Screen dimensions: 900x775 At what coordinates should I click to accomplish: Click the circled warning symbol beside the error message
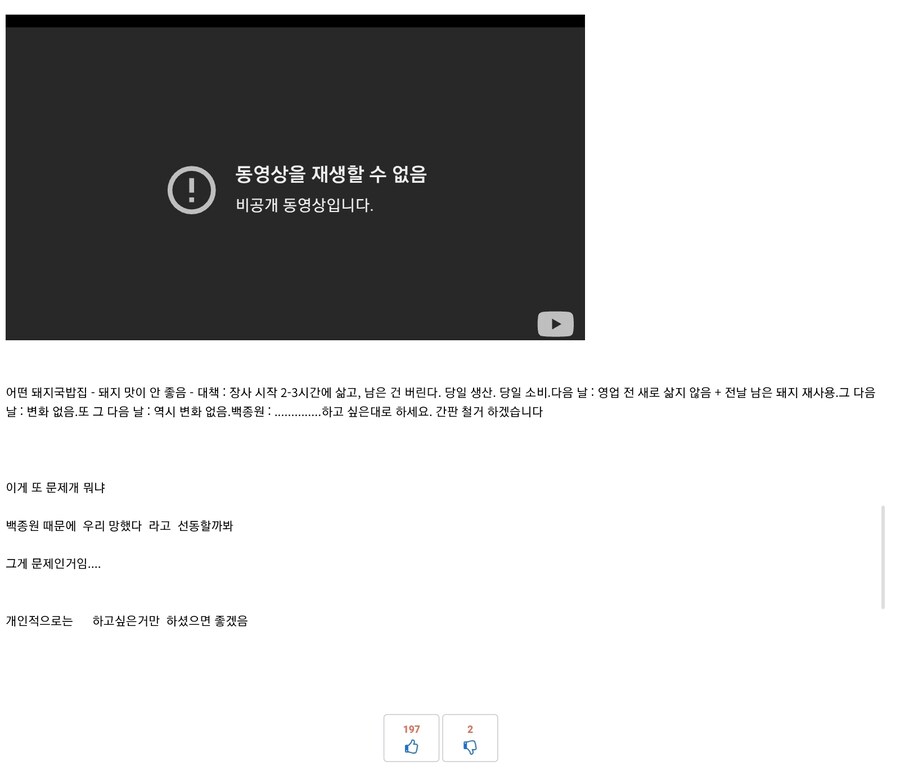click(x=192, y=190)
